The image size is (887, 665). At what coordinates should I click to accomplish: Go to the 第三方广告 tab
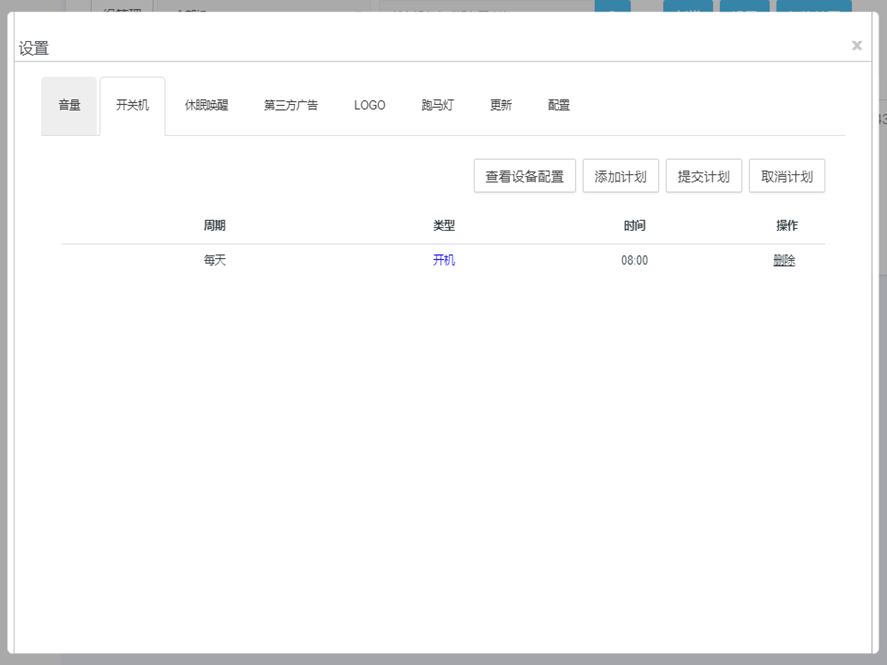(291, 105)
